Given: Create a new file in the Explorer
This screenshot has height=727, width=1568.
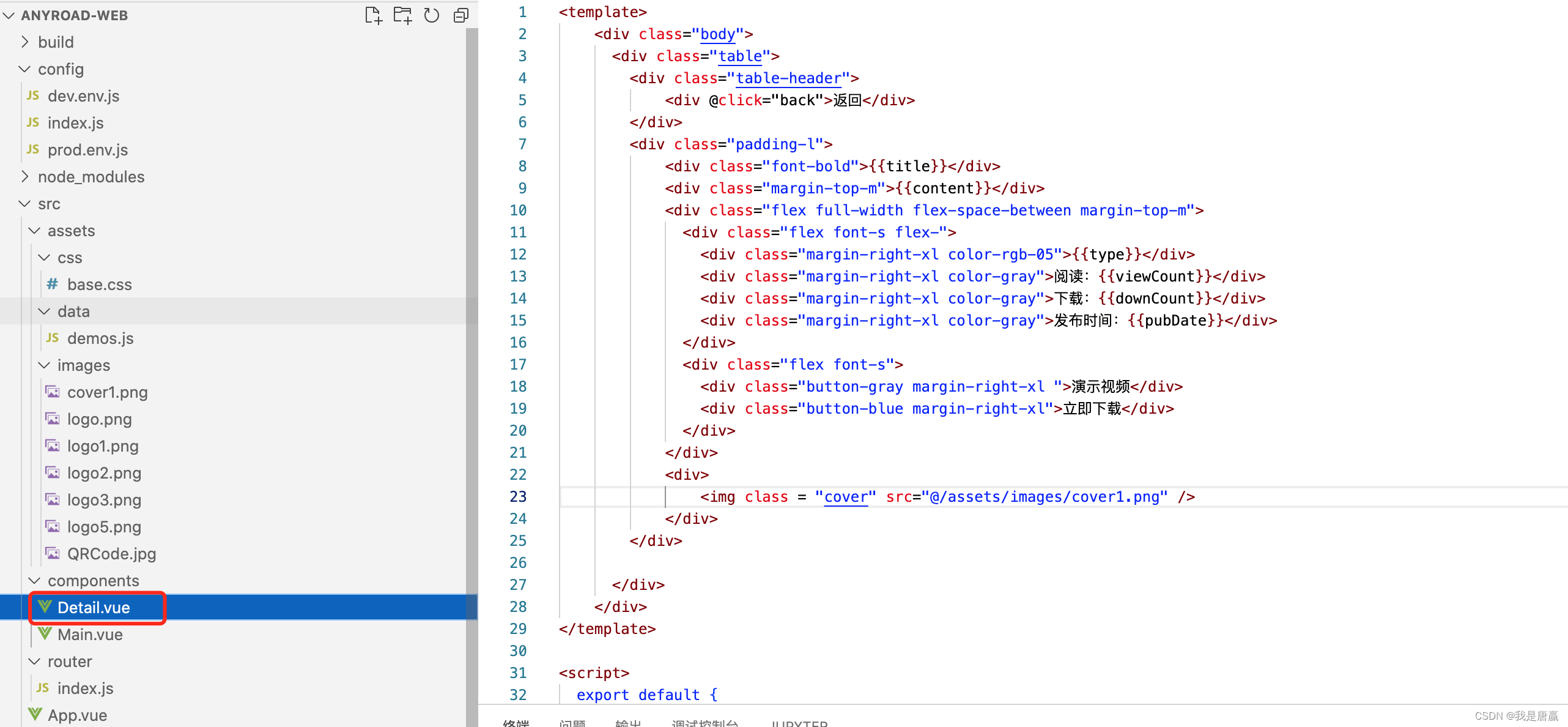Looking at the screenshot, I should point(374,15).
